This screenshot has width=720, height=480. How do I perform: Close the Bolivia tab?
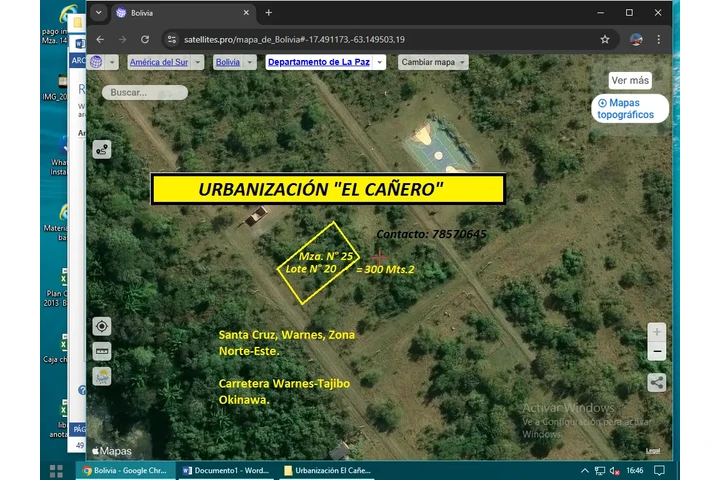pos(246,13)
